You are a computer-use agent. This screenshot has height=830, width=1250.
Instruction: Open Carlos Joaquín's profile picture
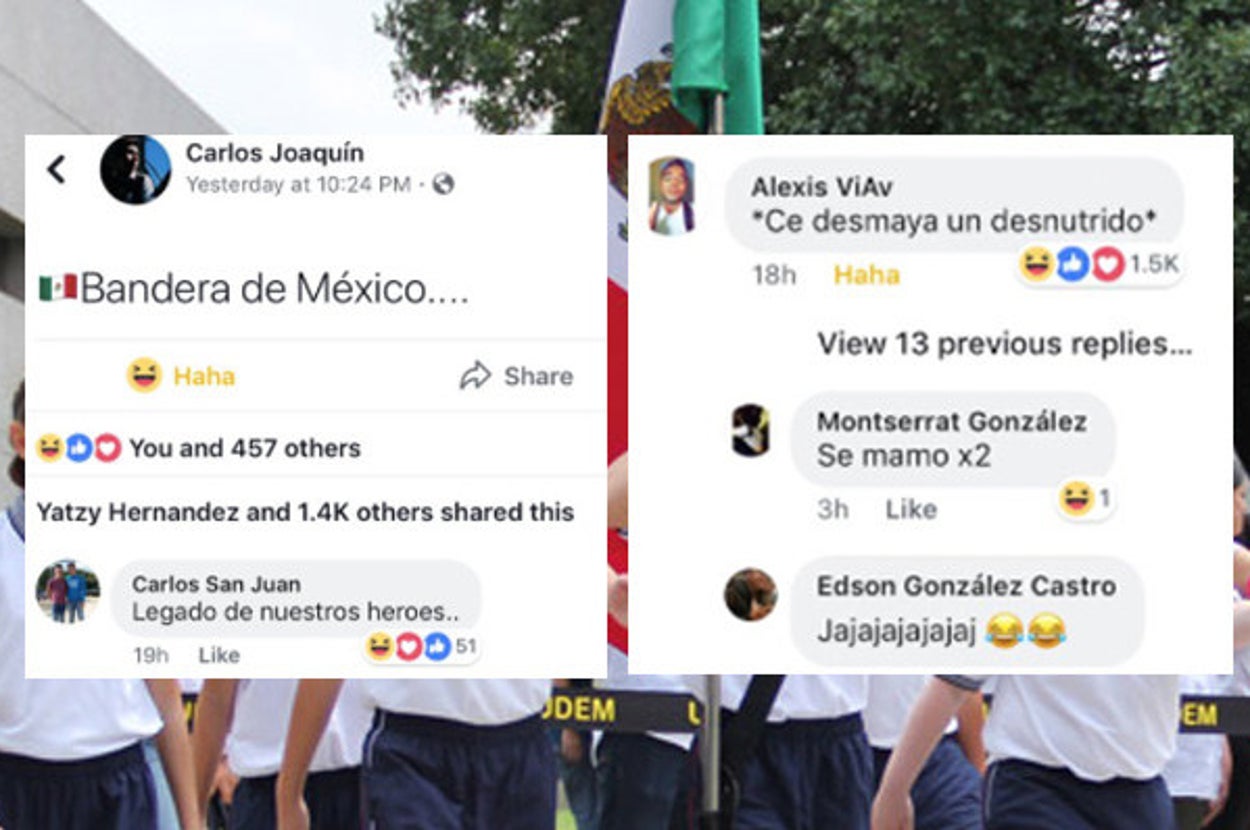(135, 170)
